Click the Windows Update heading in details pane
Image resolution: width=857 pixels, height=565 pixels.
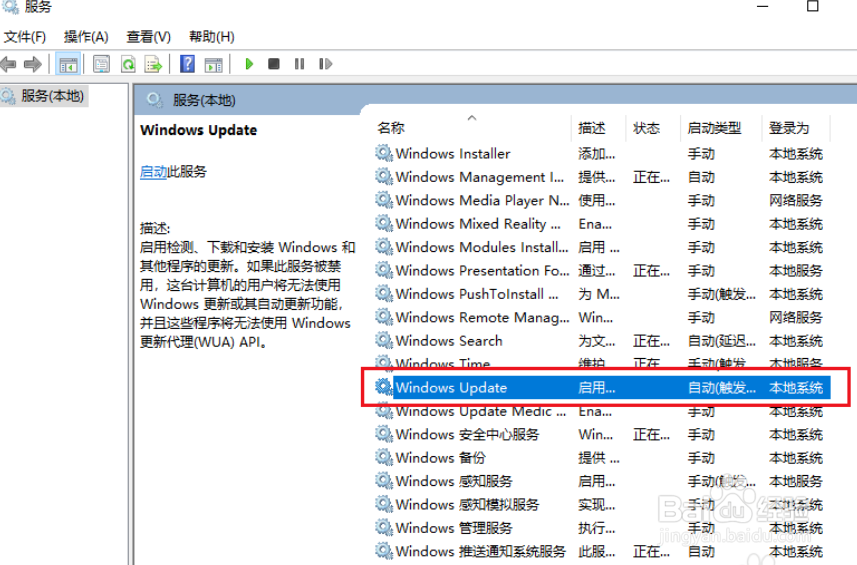pyautogui.click(x=198, y=130)
